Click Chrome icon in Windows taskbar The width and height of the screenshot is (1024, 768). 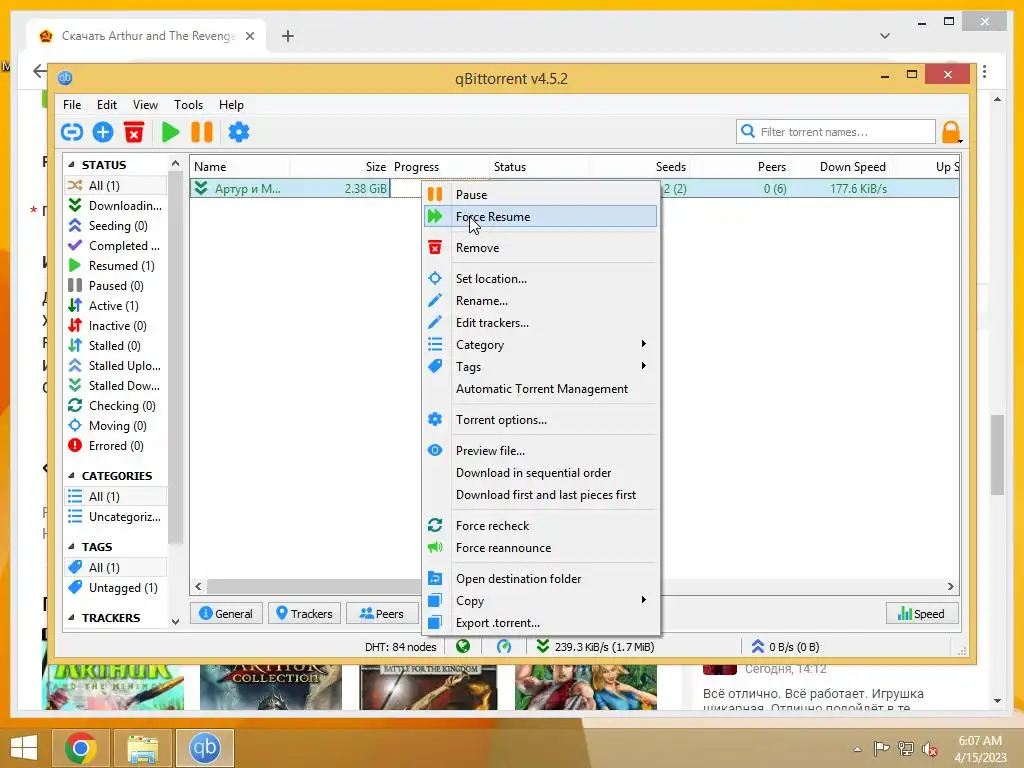click(81, 748)
